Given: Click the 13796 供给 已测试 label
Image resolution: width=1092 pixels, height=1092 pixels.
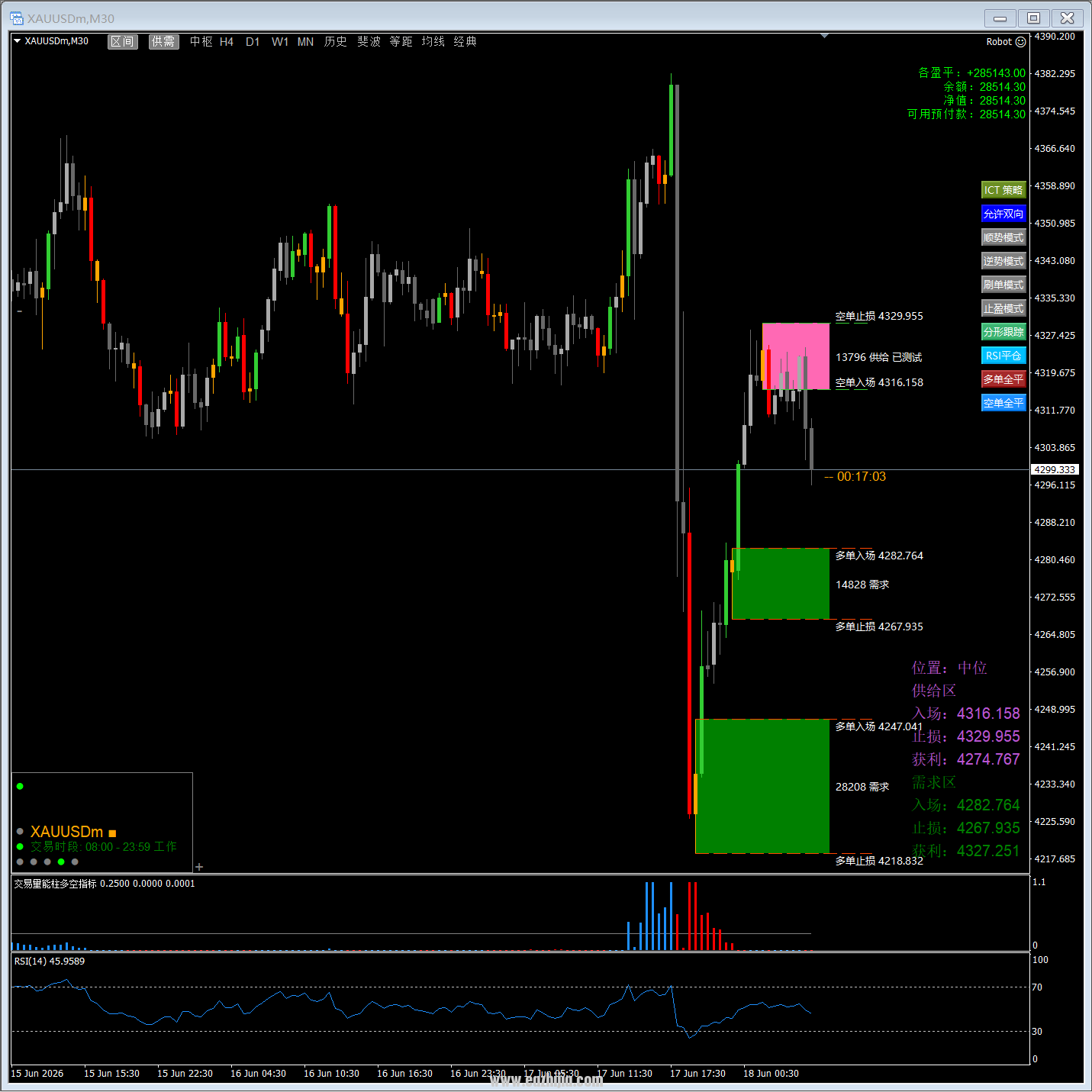Looking at the screenshot, I should (878, 357).
